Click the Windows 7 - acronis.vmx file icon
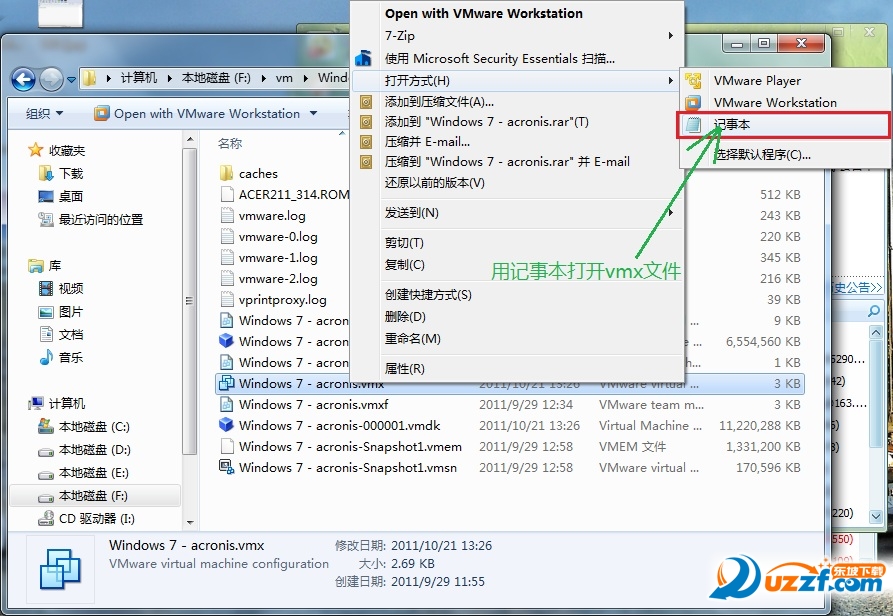Screen dimensions: 893x616 (226, 384)
